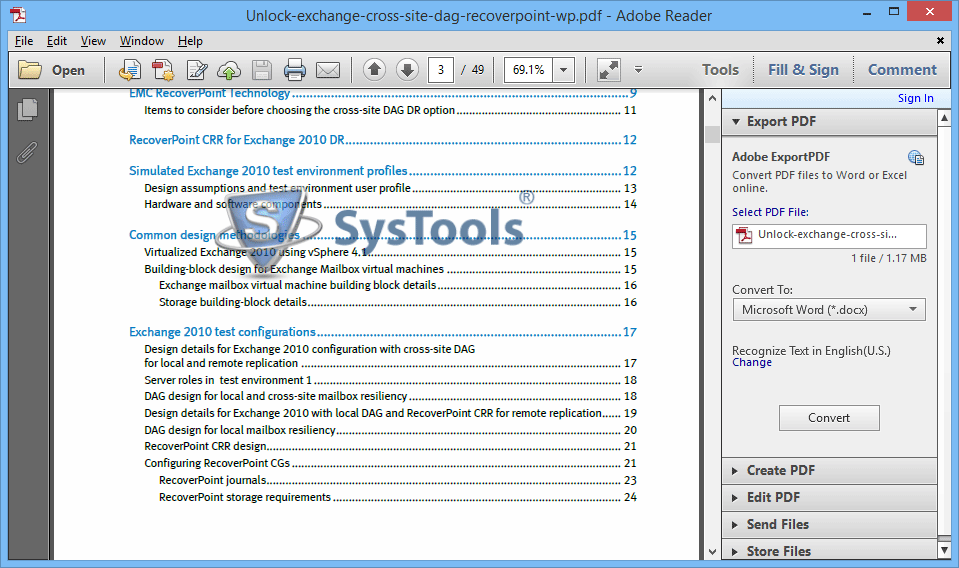The image size is (959, 568).
Task: Click the Adobe Reader title bar icon
Action: tap(18, 15)
